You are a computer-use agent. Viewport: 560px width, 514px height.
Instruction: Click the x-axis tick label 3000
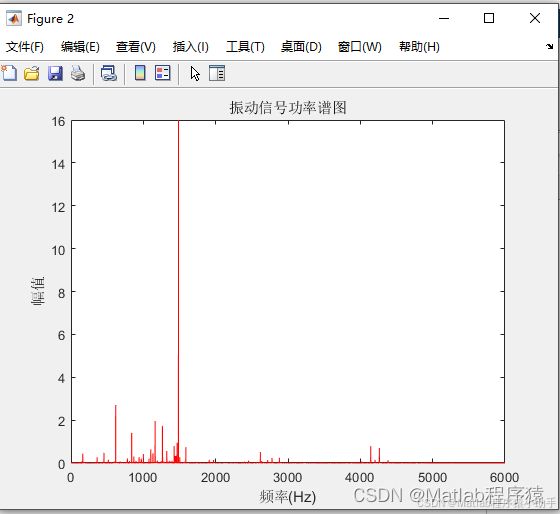288,478
